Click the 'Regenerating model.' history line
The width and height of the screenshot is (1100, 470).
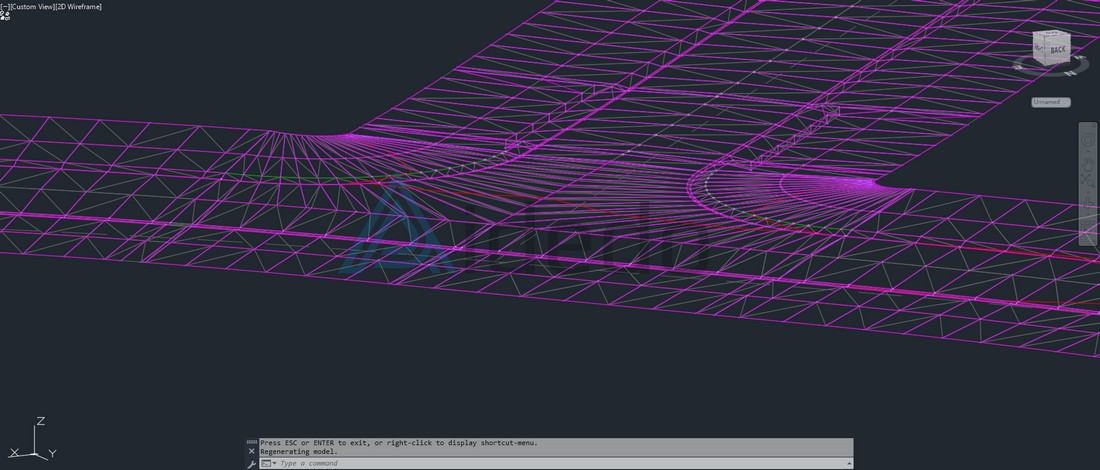click(x=299, y=452)
